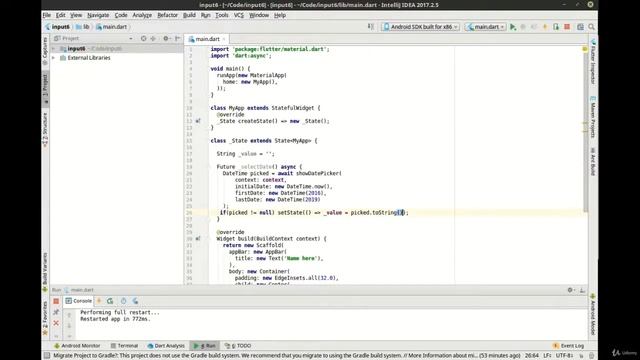The image size is (640, 360).
Task: Click hot reload lightning icon in Run panel
Action: pos(99,301)
